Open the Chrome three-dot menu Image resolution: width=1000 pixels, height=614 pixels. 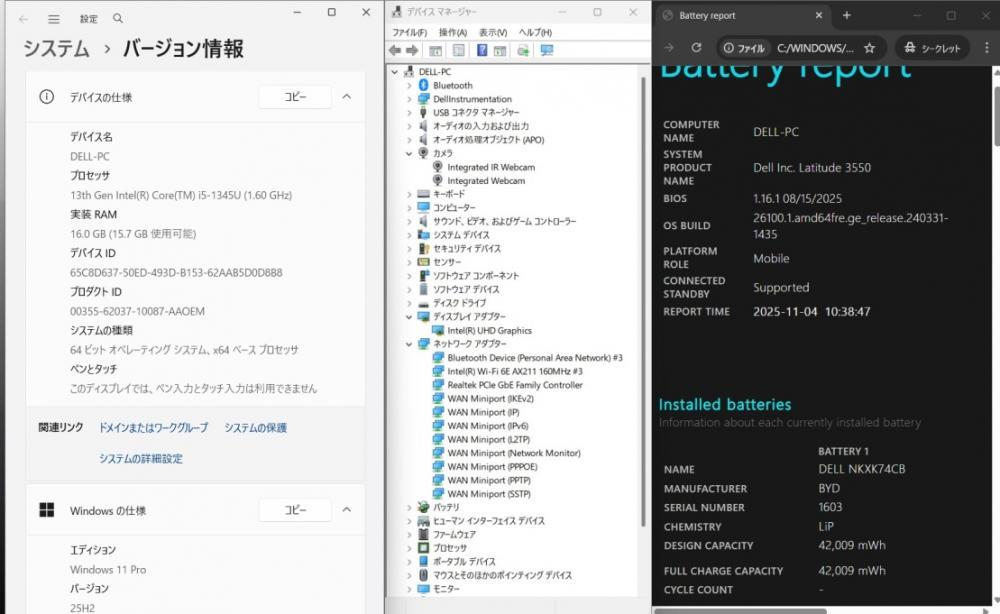pos(987,48)
